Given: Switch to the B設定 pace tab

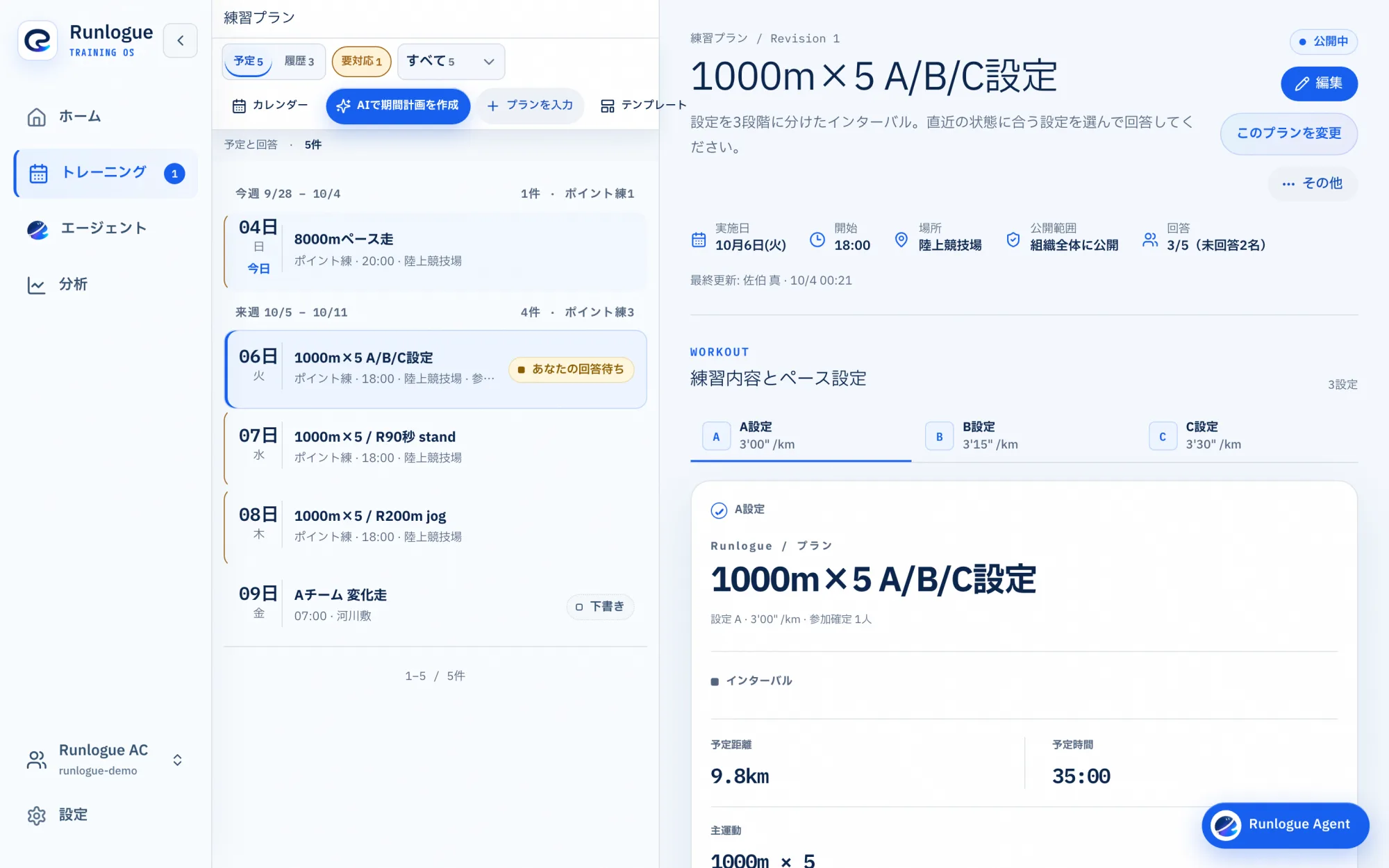Looking at the screenshot, I should pyautogui.click(x=1024, y=436).
